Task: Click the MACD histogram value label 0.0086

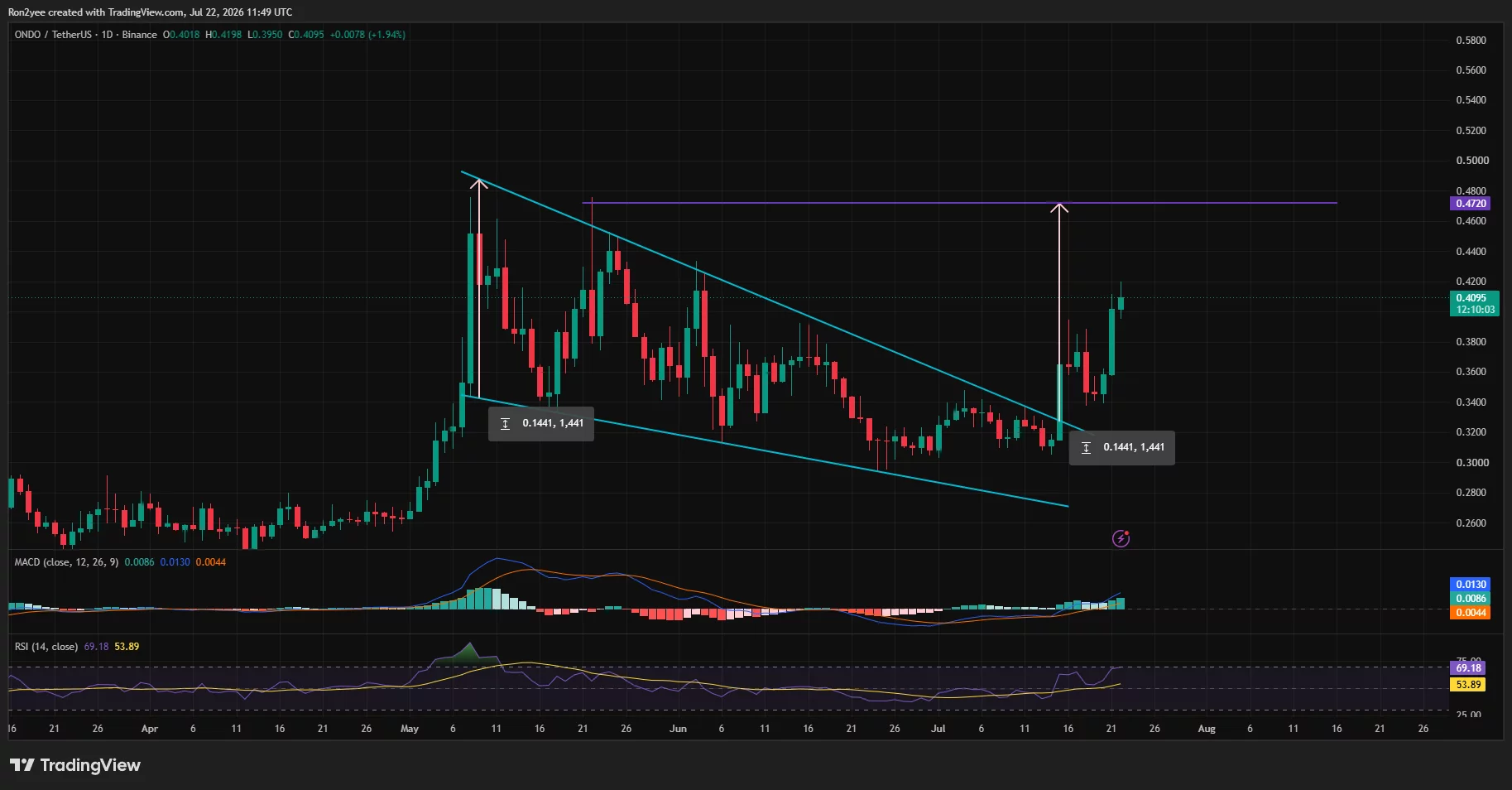Action: pos(1471,599)
